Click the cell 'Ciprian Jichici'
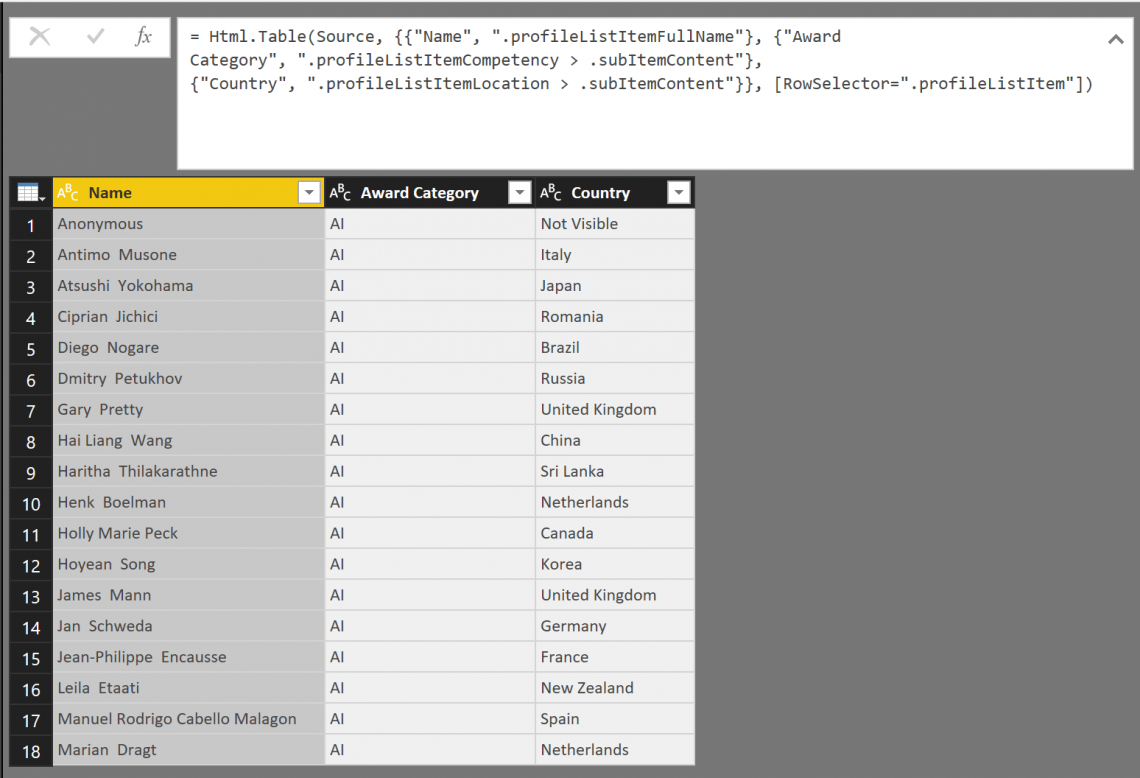Viewport: 1140px width, 778px height. point(188,317)
